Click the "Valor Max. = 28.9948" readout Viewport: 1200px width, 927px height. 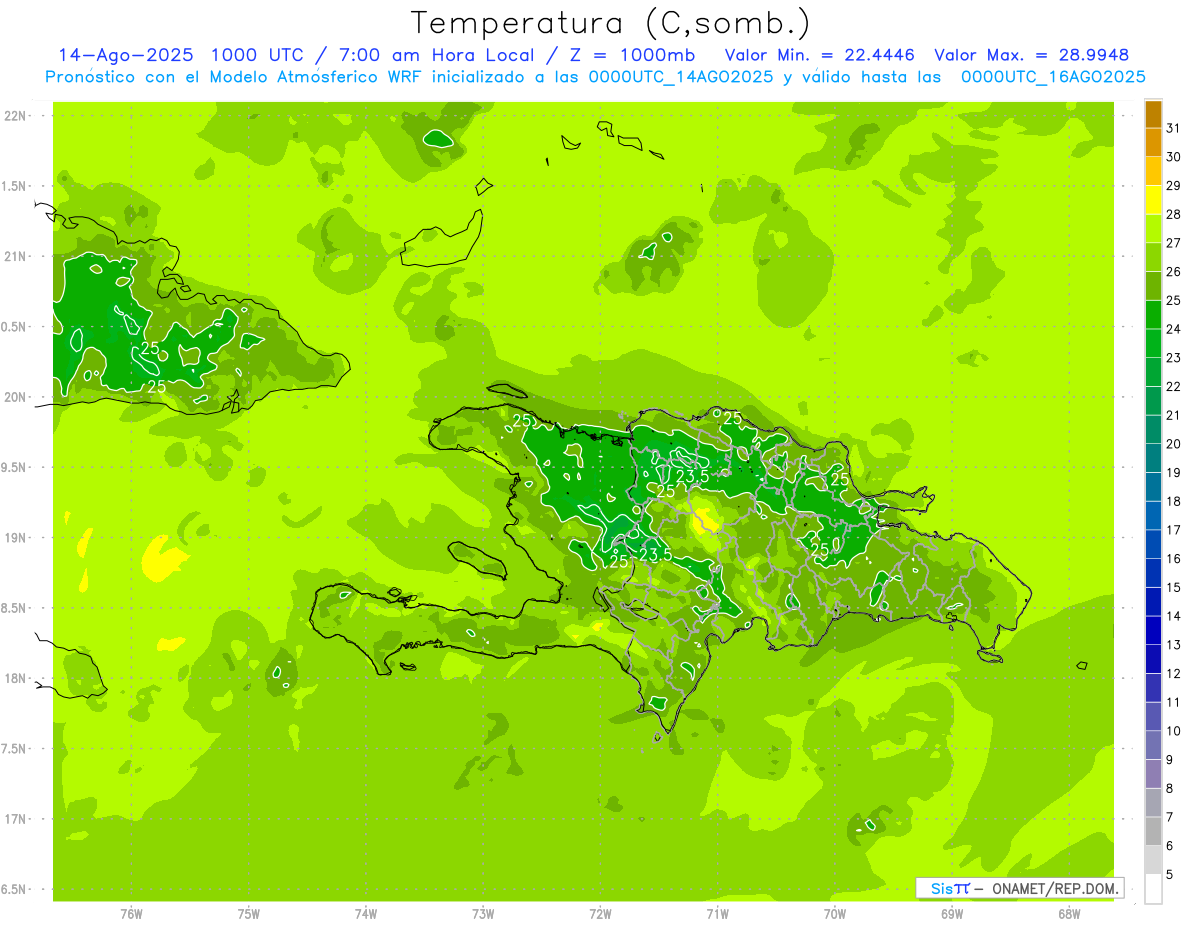[1031, 55]
